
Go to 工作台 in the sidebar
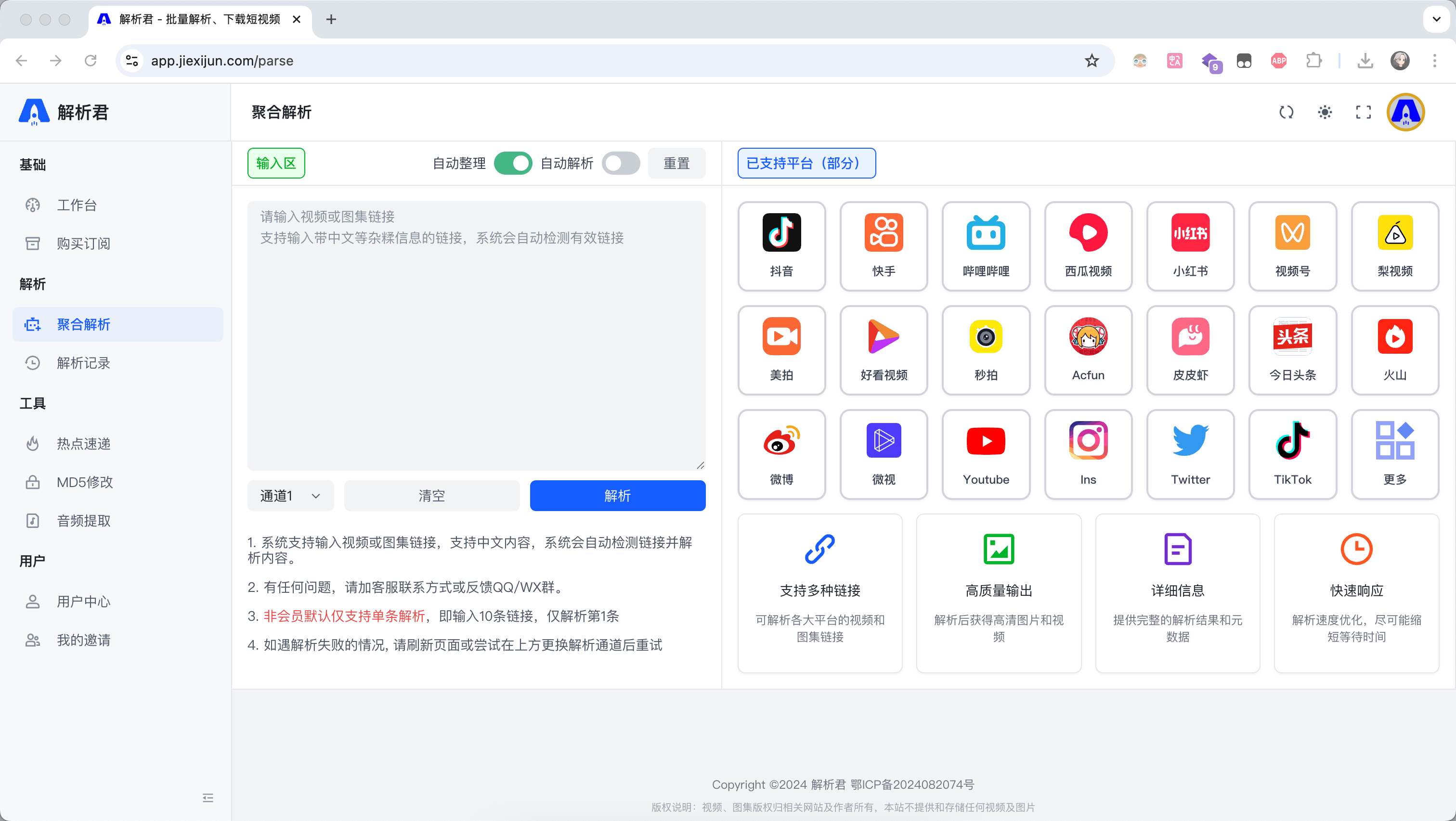(117, 205)
